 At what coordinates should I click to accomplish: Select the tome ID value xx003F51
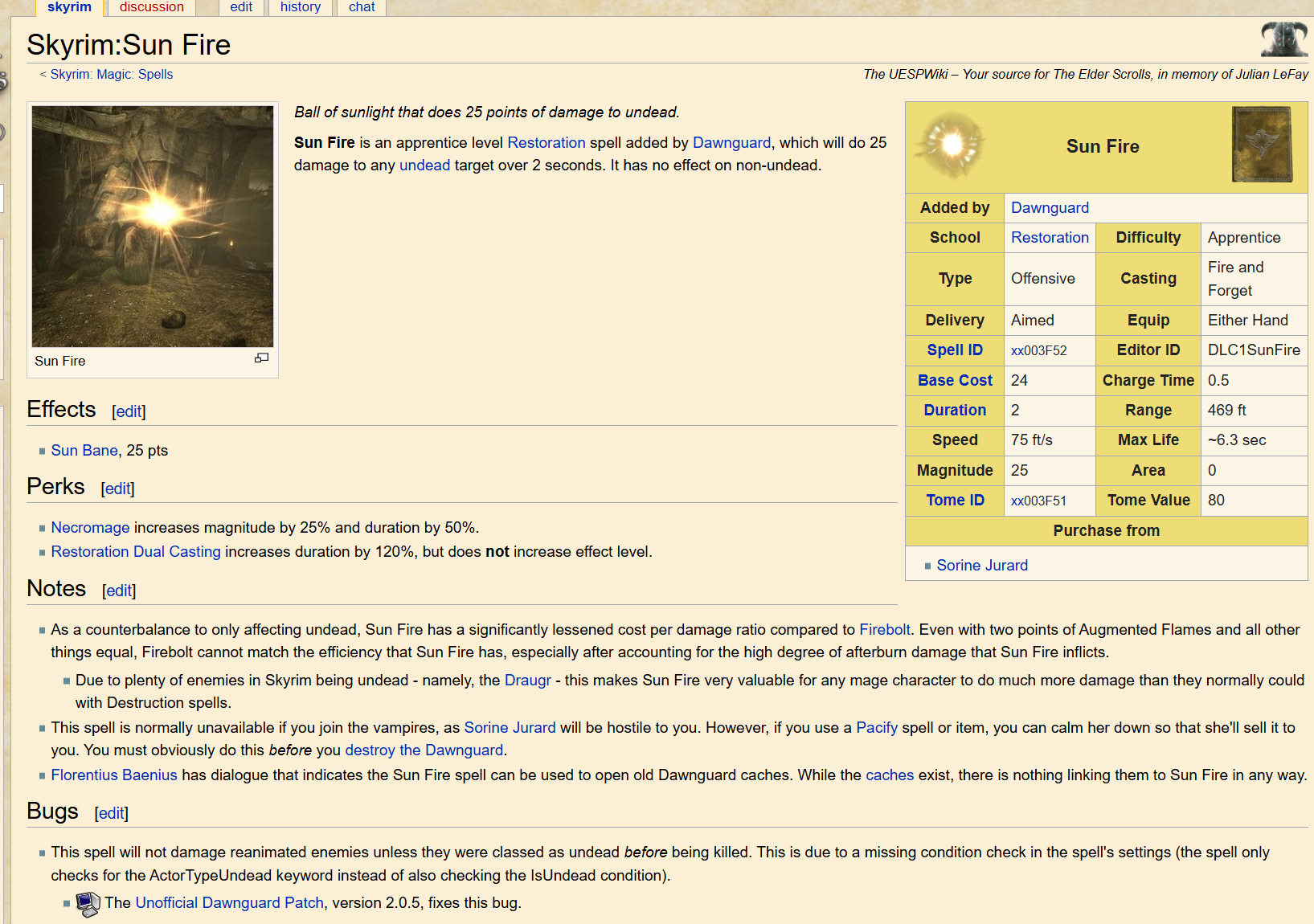1039,501
